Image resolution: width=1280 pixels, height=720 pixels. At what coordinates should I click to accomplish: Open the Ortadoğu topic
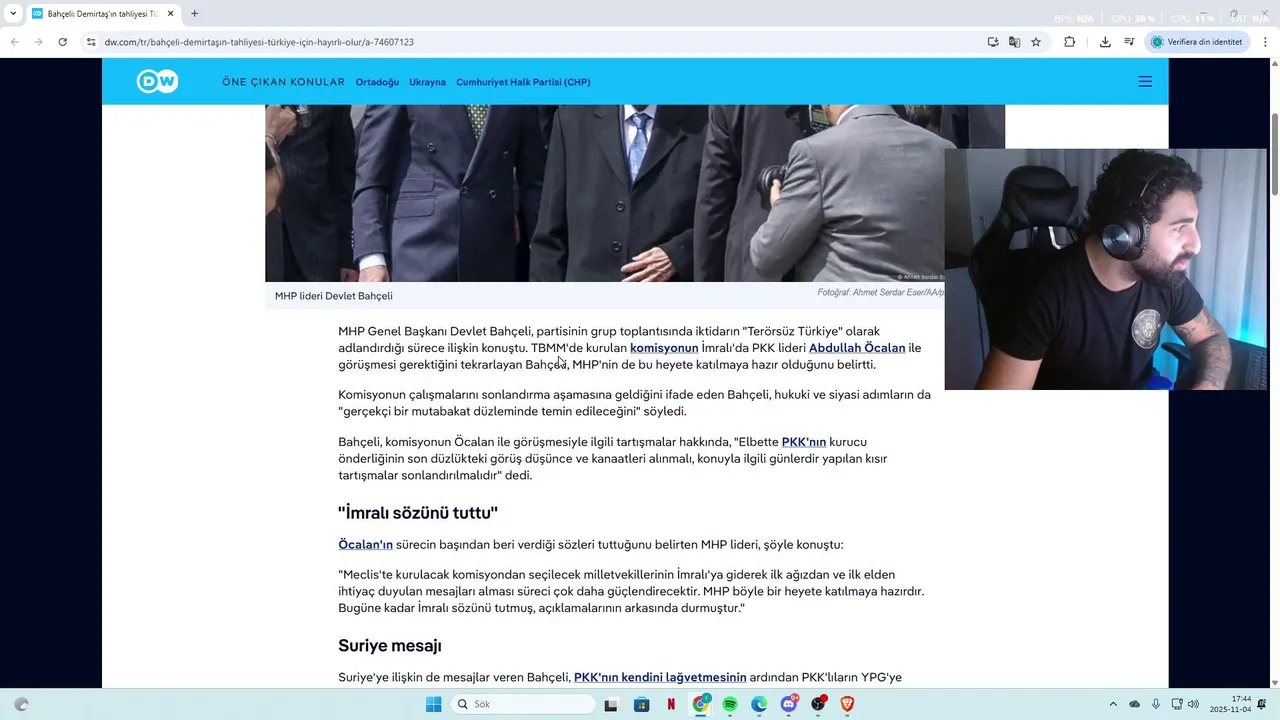[x=377, y=82]
